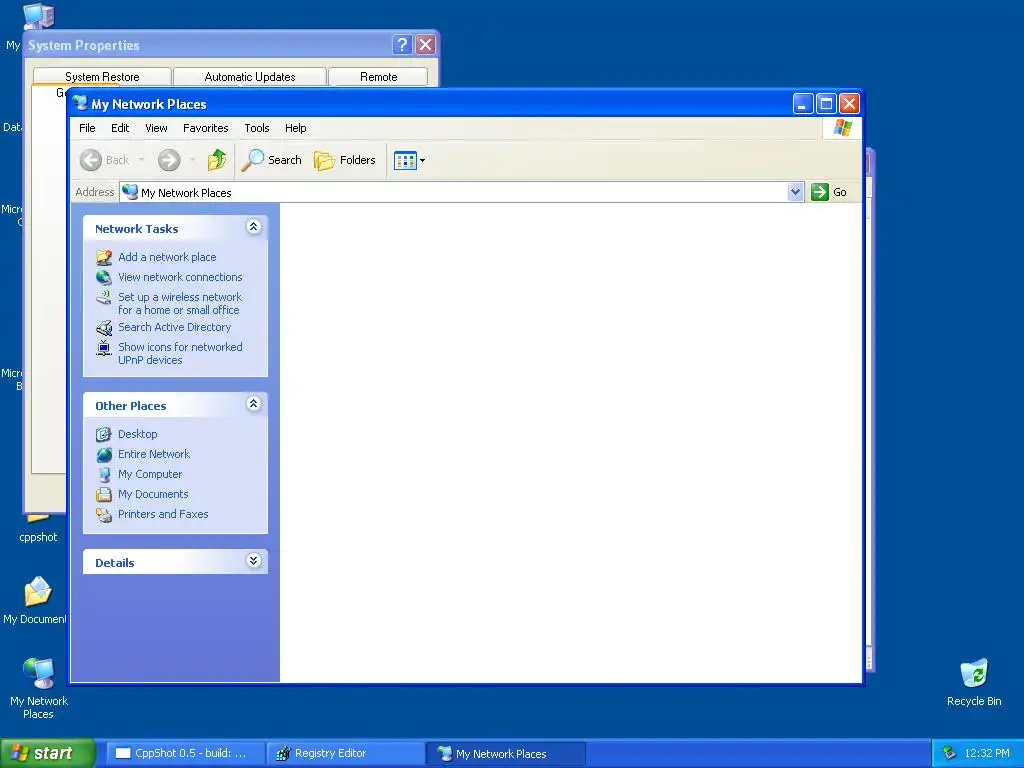This screenshot has height=768, width=1024.
Task: Maximize the My Network Places window
Action: (826, 104)
